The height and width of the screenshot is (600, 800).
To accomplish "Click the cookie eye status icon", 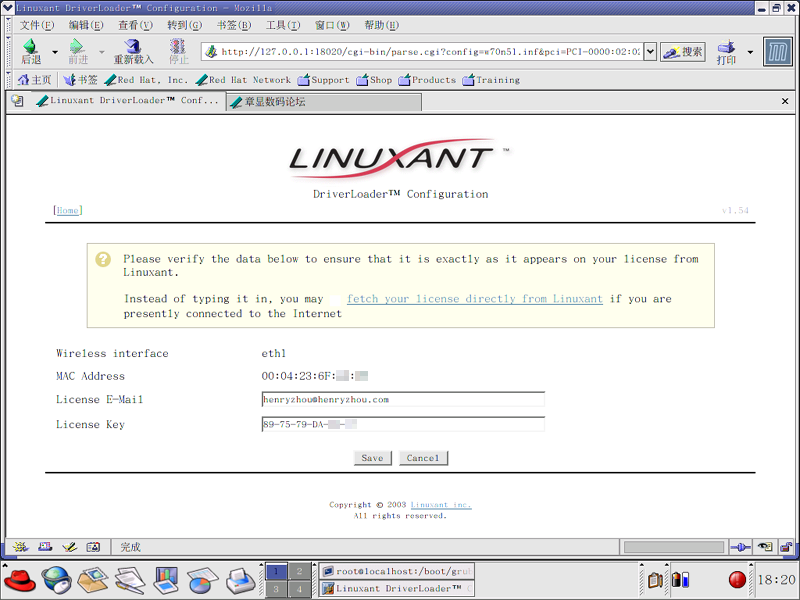I will pyautogui.click(x=764, y=547).
